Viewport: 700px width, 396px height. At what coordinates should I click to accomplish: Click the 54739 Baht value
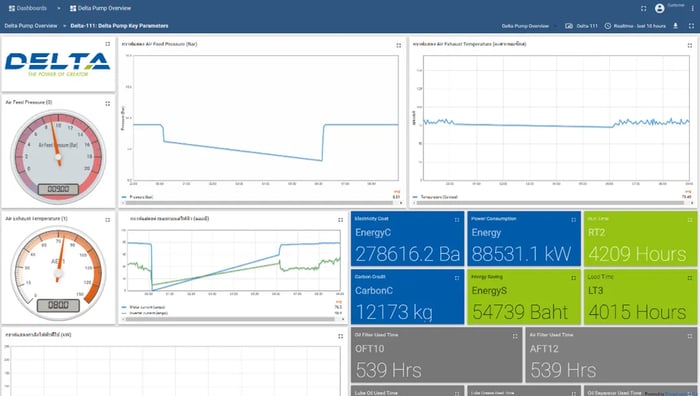[520, 312]
